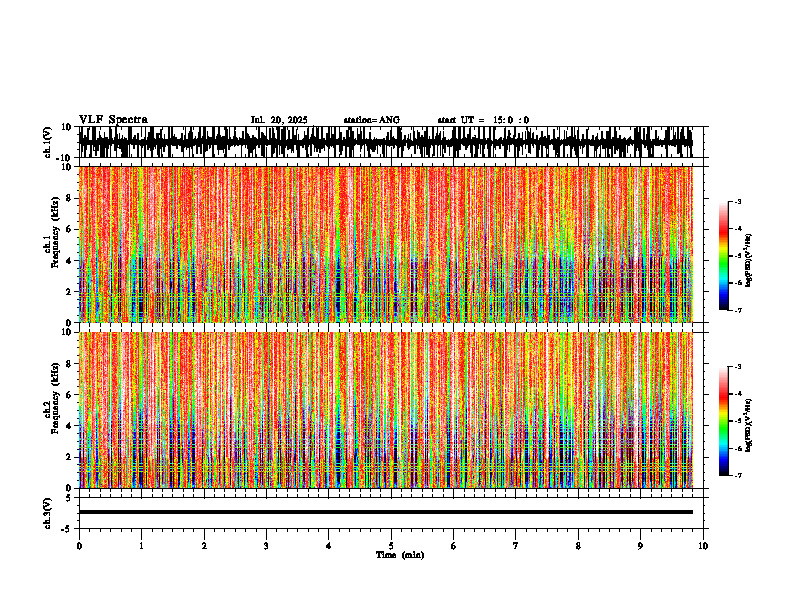Click the "station=ANG" header label
This screenshot has width=792, height=612.
[372, 120]
